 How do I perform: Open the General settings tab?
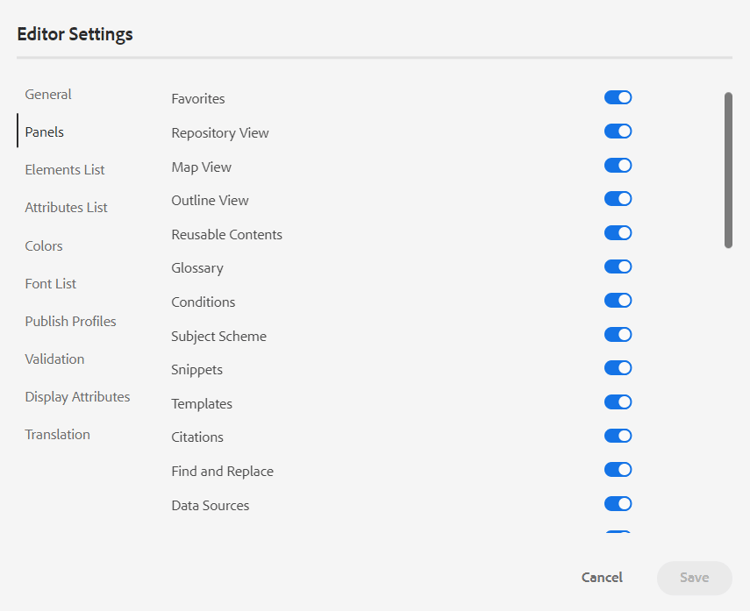48,94
